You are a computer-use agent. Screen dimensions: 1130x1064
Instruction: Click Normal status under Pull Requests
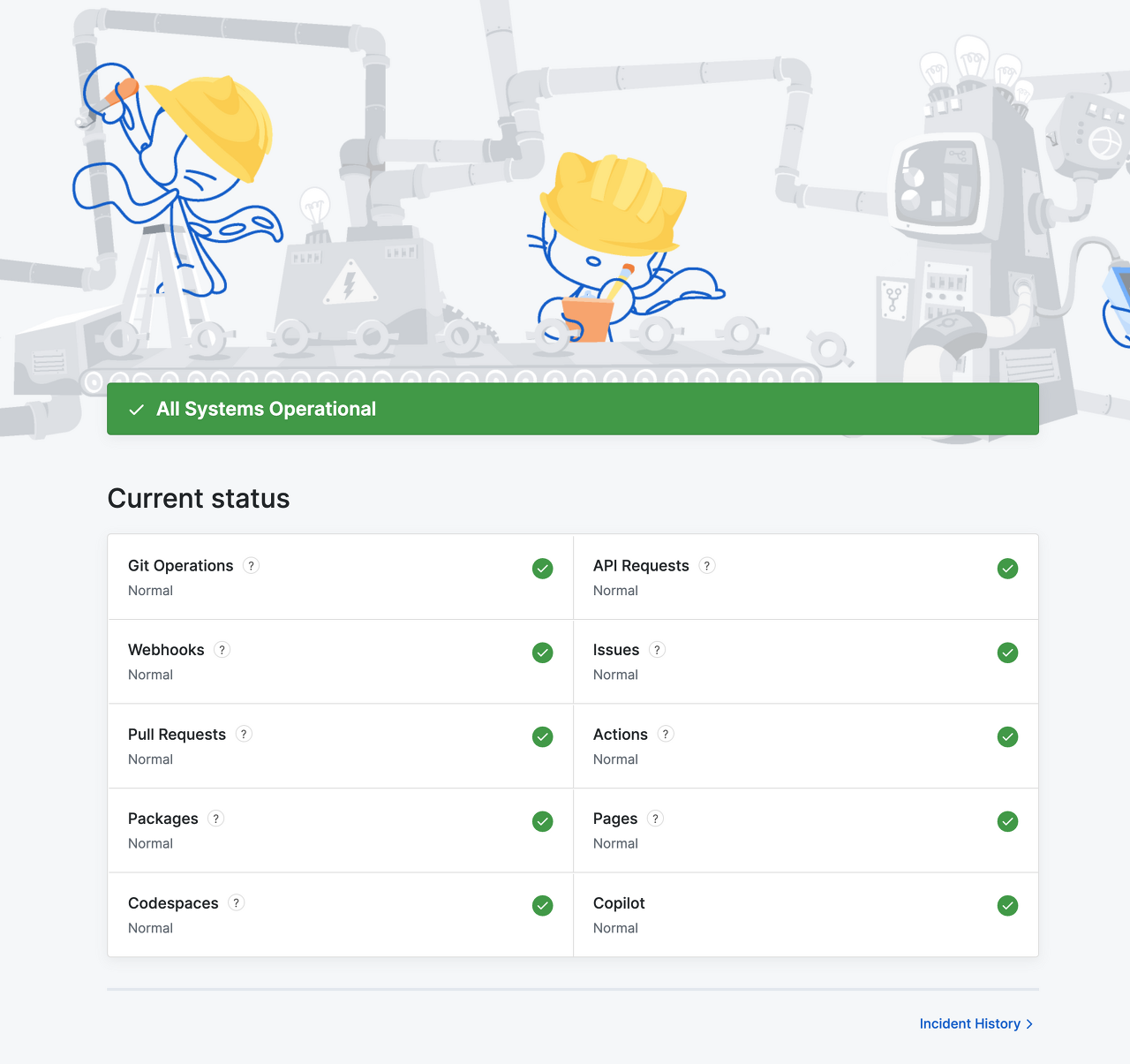coord(150,759)
